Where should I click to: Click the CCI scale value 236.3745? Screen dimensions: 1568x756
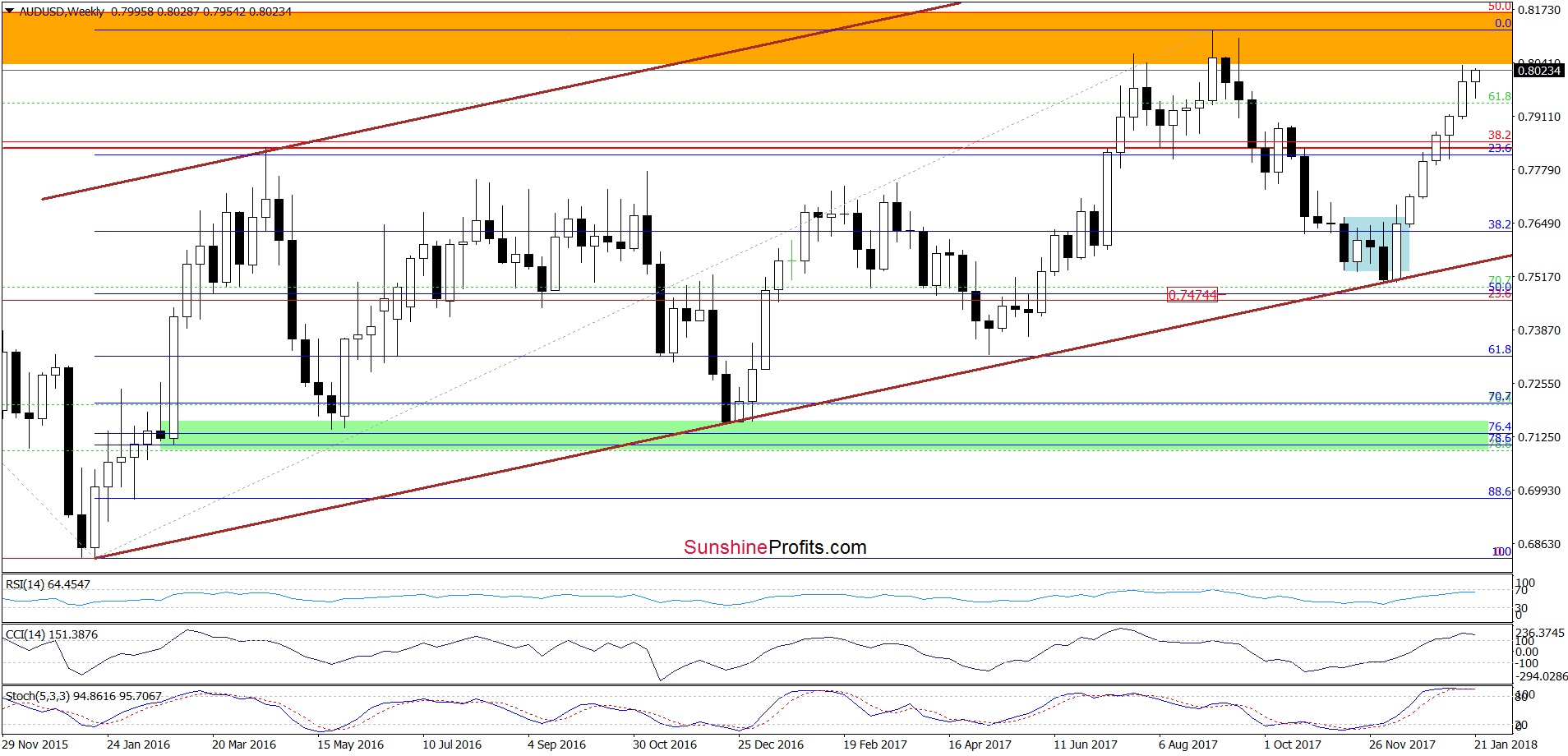[1540, 633]
